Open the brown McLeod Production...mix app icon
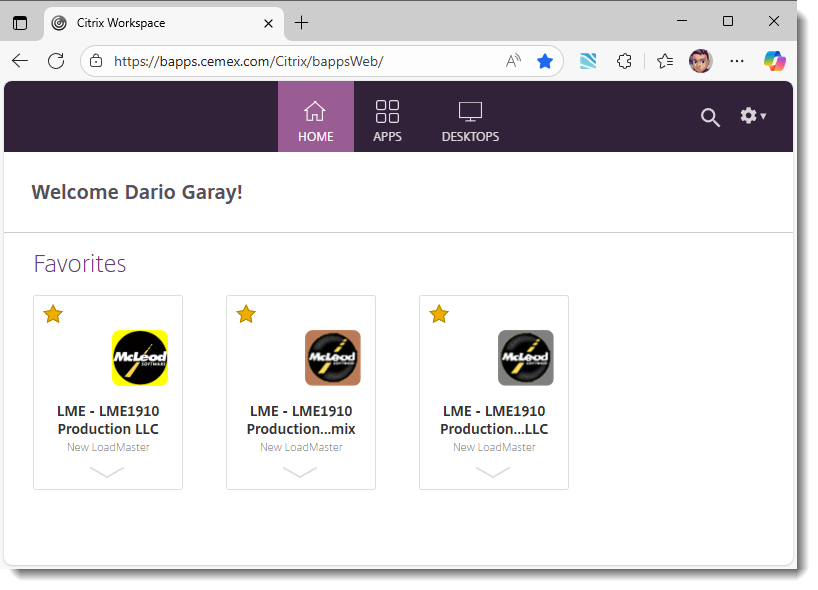 [x=332, y=357]
